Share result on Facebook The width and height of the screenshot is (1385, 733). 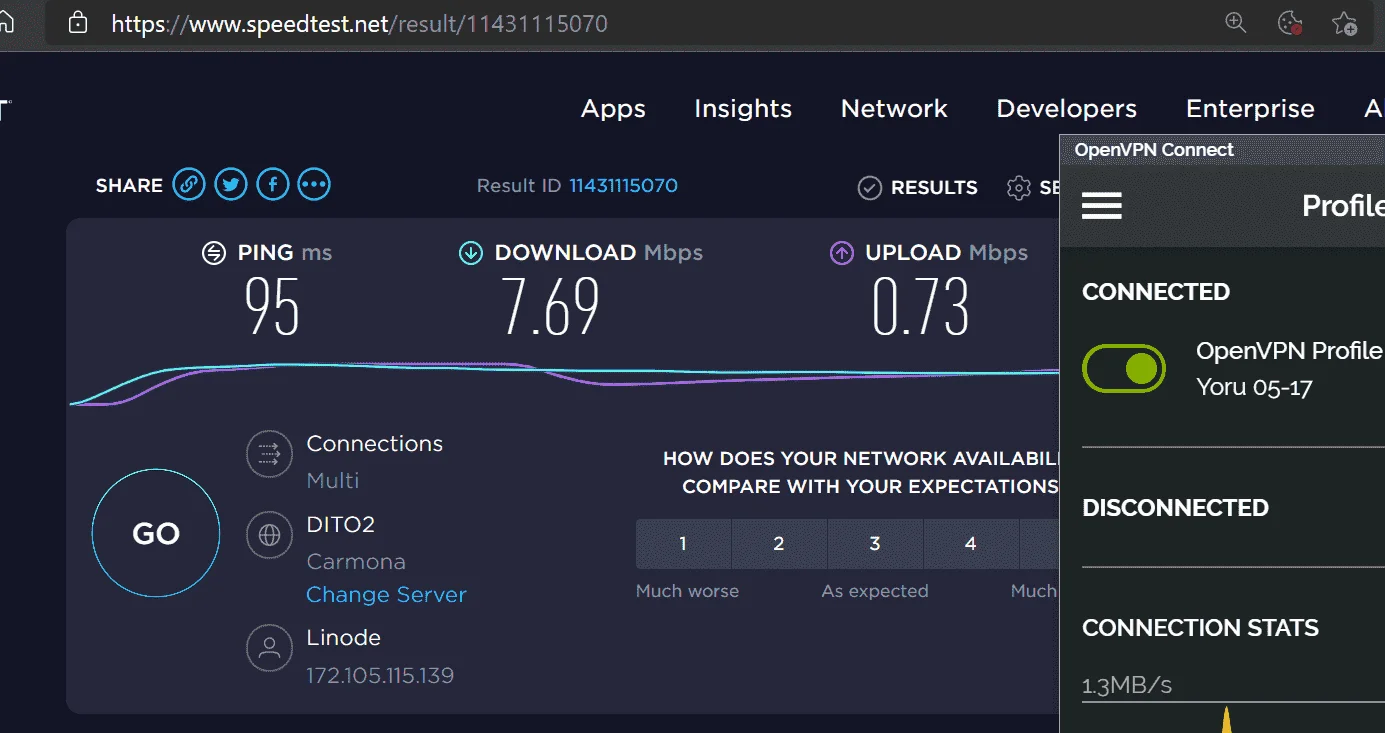[273, 185]
